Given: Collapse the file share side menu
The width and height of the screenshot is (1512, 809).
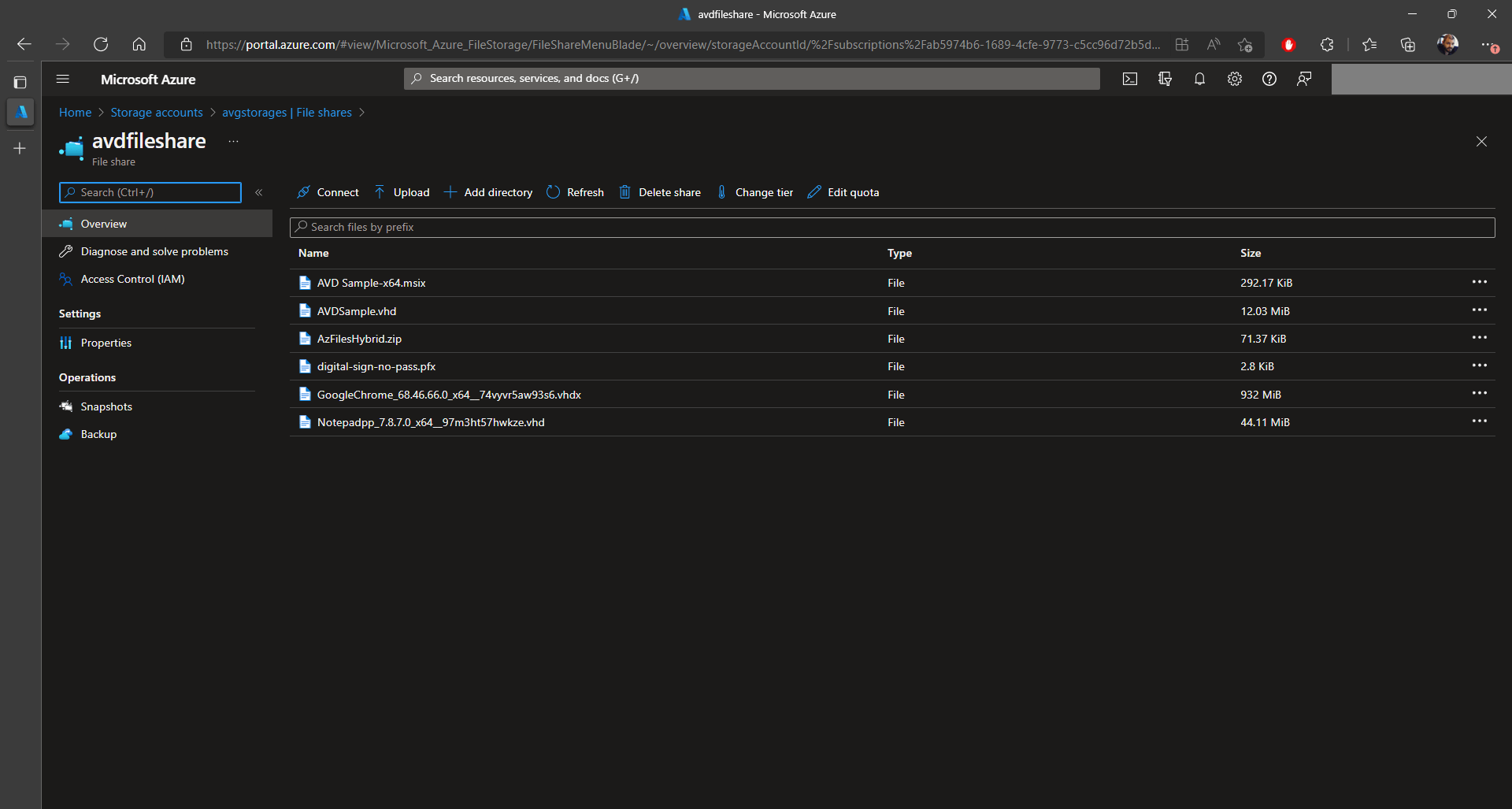Looking at the screenshot, I should pyautogui.click(x=258, y=192).
